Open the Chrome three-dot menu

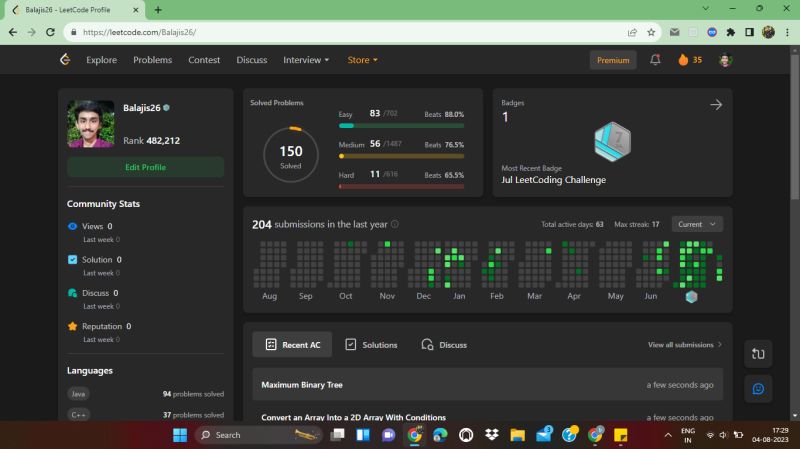[x=787, y=32]
